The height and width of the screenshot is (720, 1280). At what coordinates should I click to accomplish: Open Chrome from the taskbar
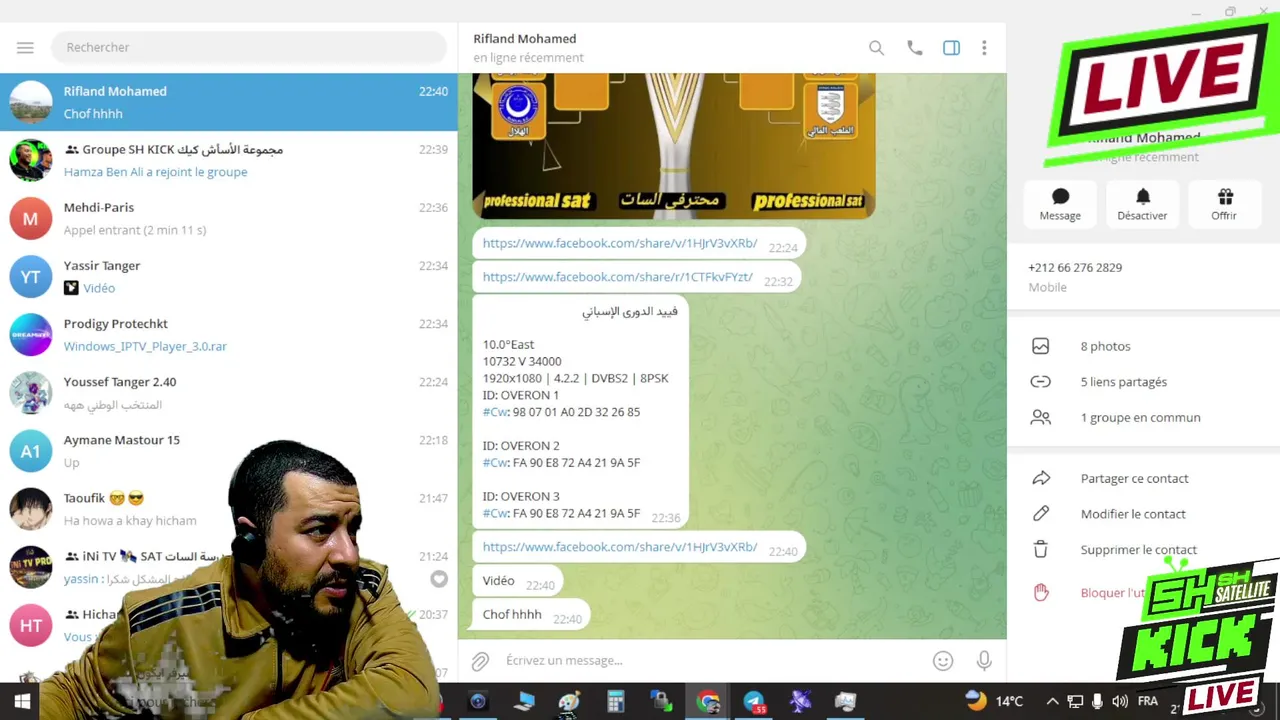pos(708,702)
